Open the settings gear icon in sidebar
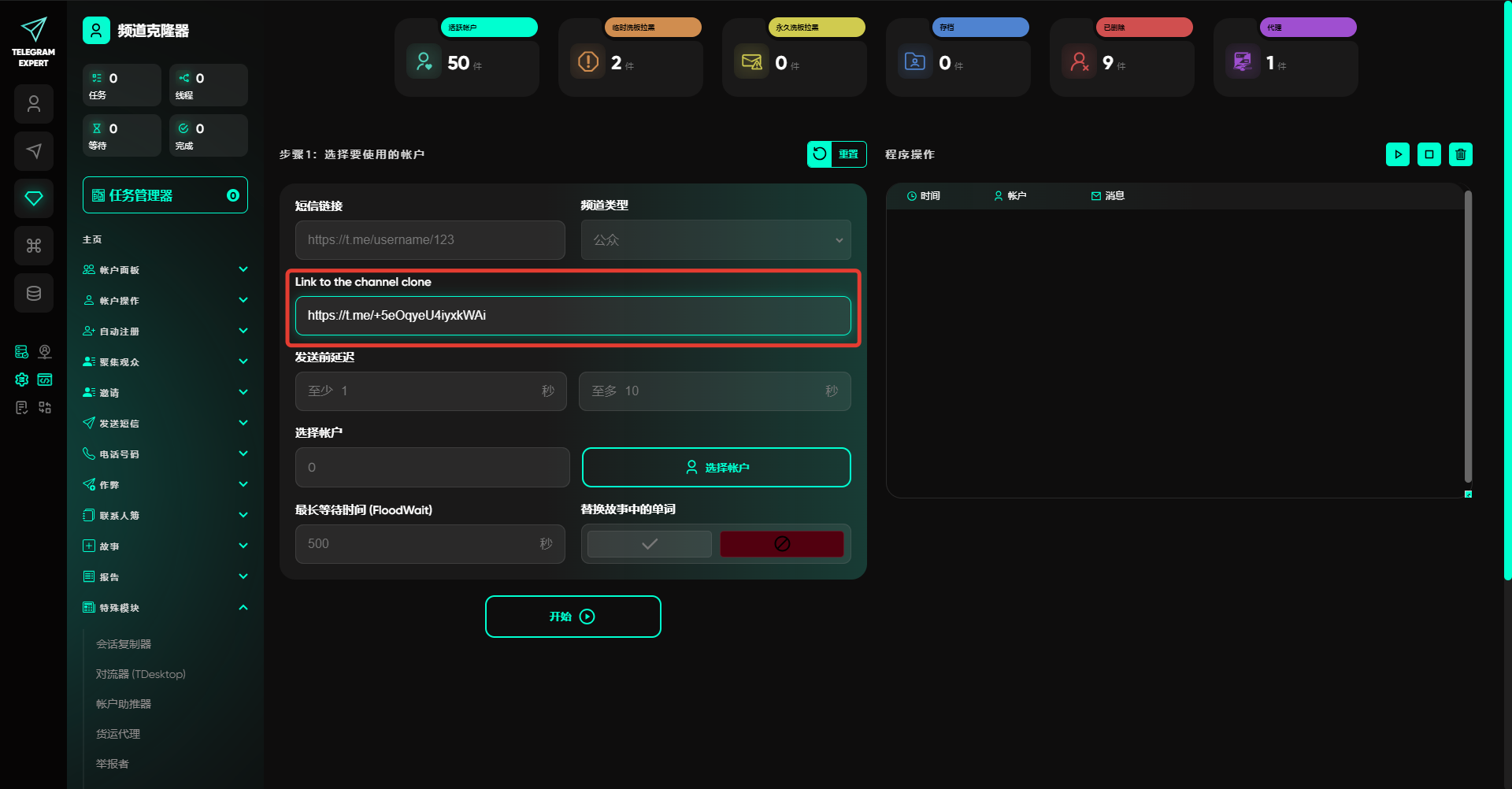This screenshot has width=1512, height=789. [22, 380]
